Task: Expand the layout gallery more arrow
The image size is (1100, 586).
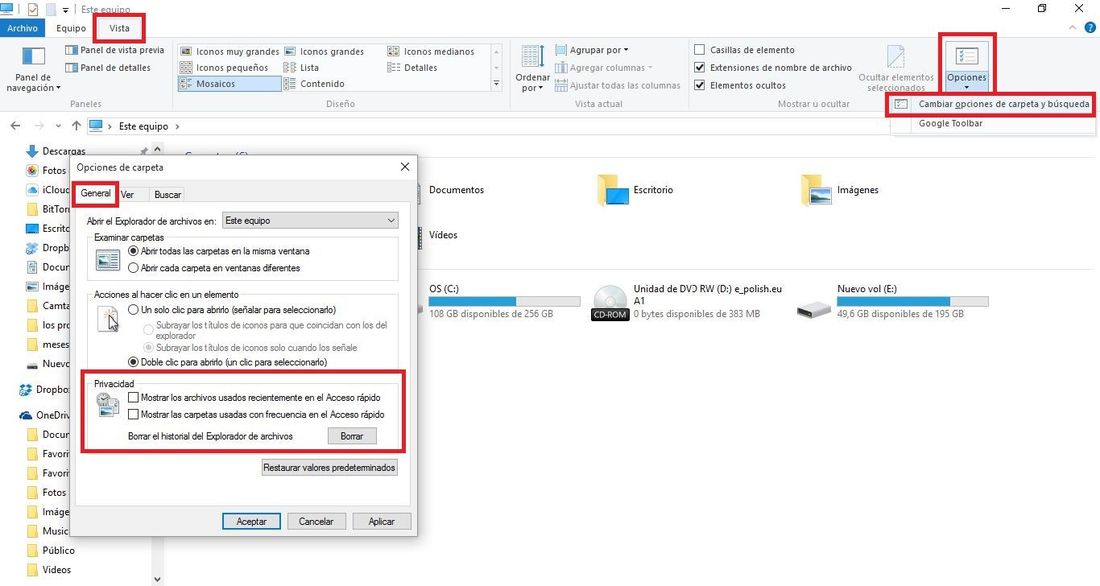Action: point(497,84)
